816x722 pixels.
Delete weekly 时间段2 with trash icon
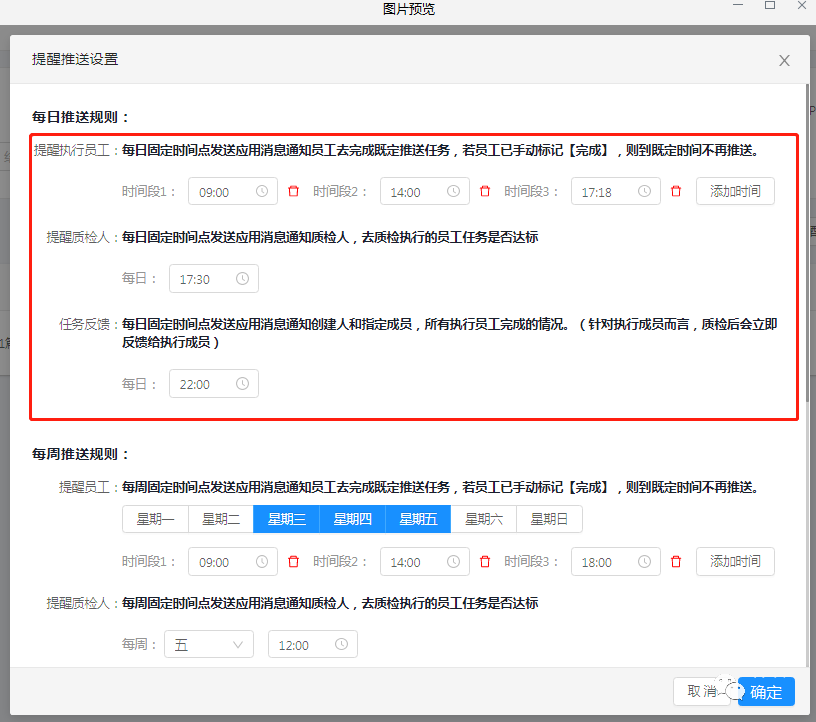tap(485, 561)
